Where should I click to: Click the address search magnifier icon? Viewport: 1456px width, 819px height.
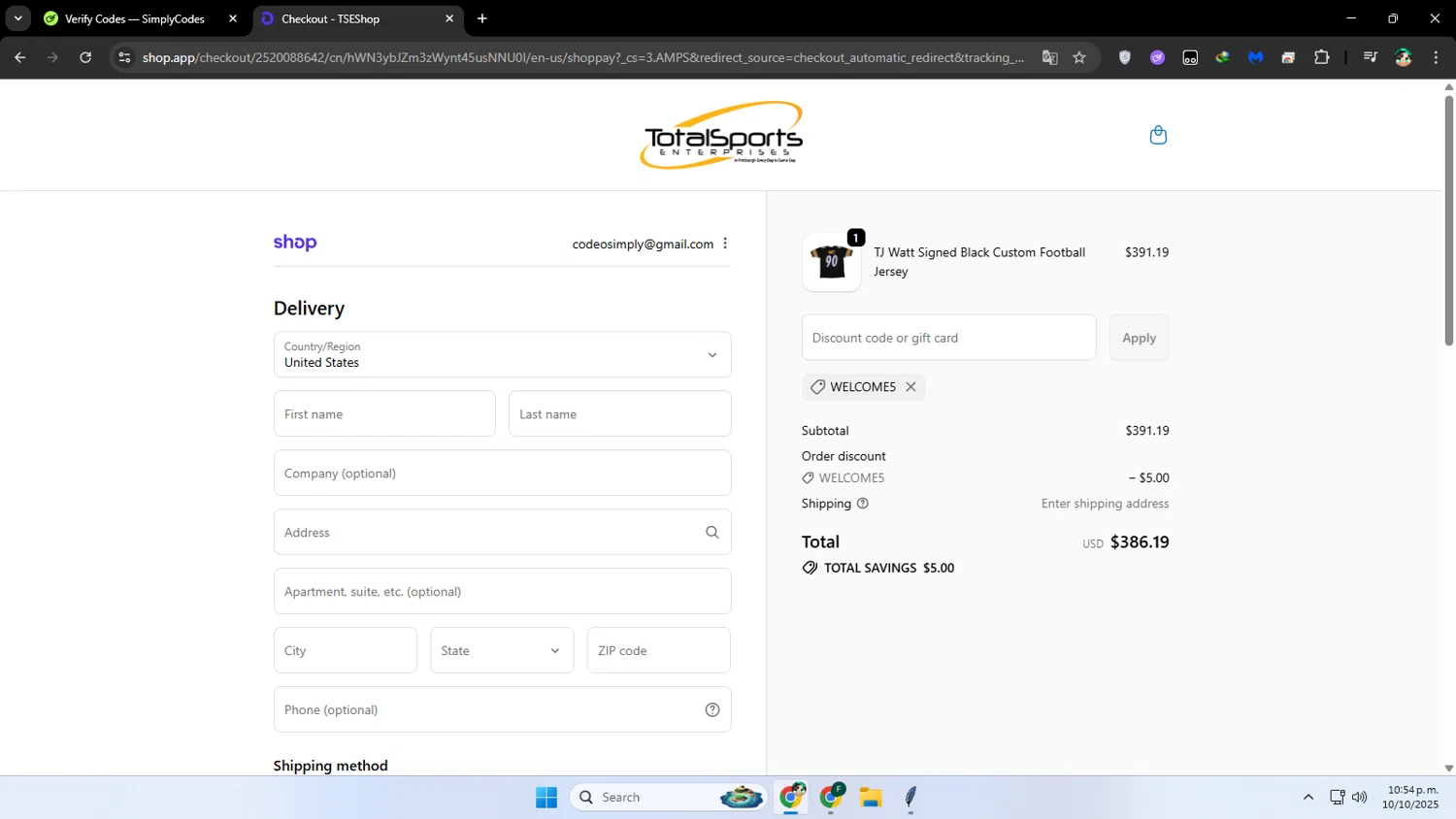[x=711, y=532]
